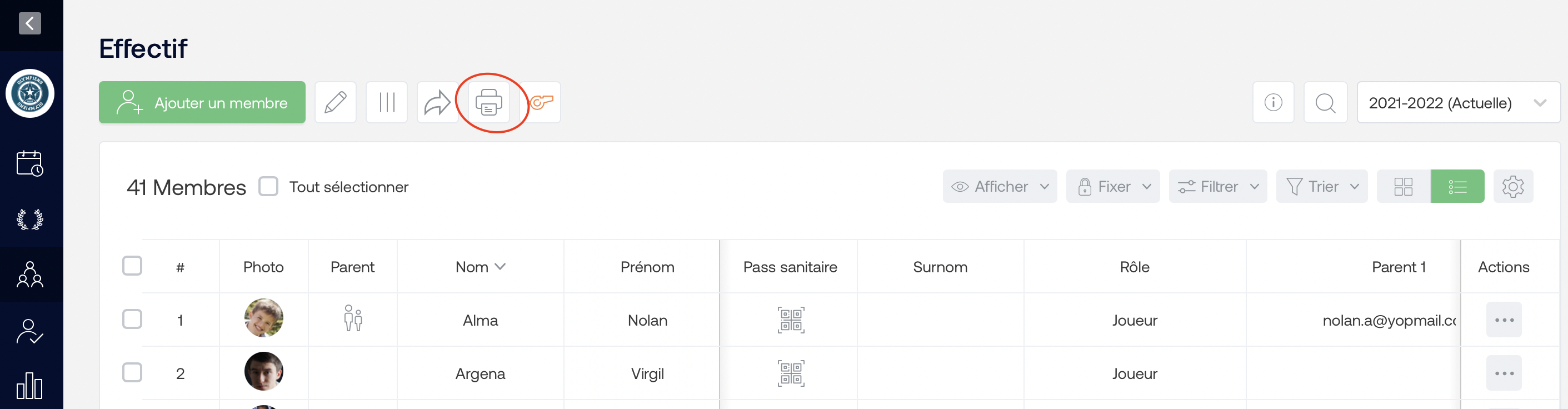Open the statistics bar chart sidebar item
Screen dimensions: 1568x409
(29, 385)
